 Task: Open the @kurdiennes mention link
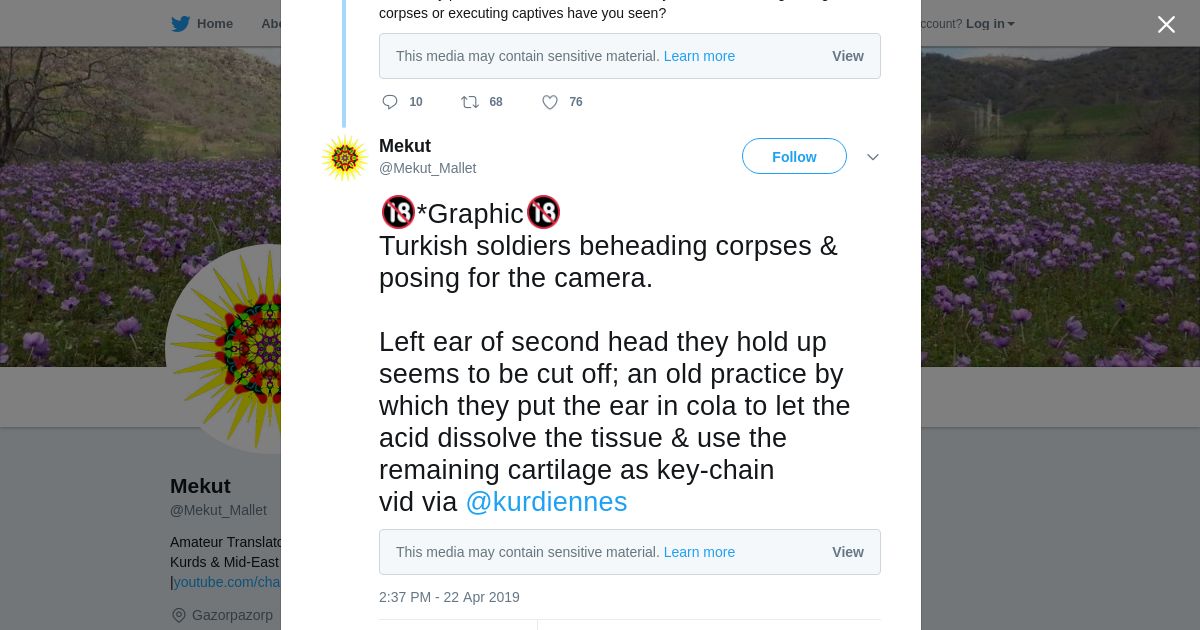coord(546,502)
